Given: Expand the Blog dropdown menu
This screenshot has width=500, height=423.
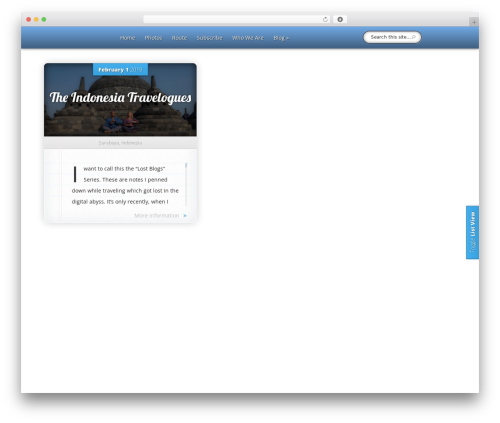Looking at the screenshot, I should coord(281,38).
